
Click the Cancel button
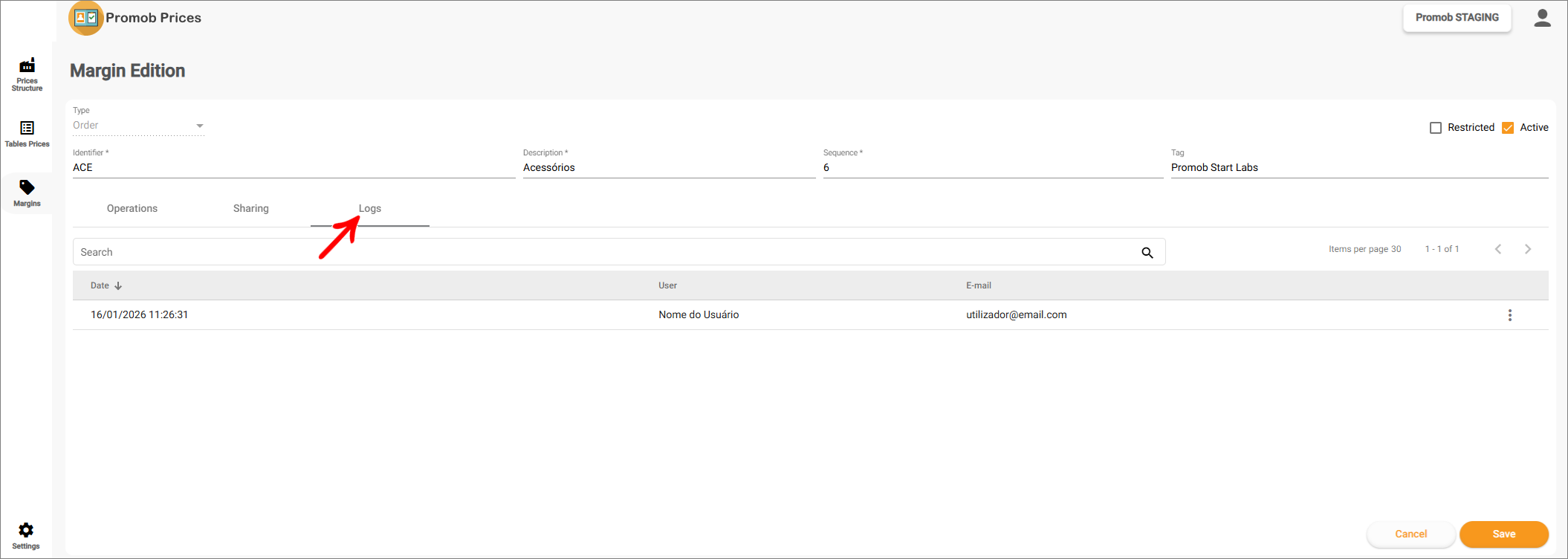tap(1411, 534)
